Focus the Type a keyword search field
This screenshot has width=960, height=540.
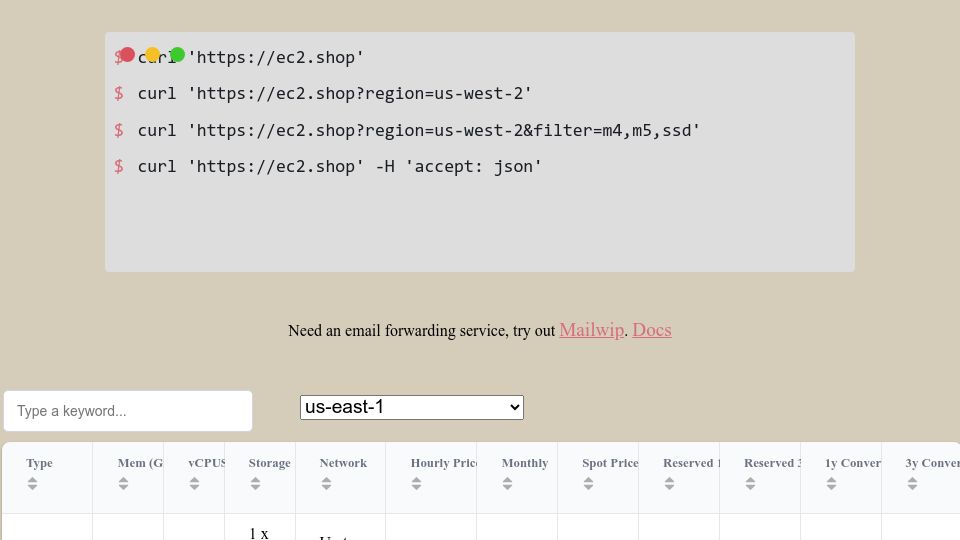[128, 411]
